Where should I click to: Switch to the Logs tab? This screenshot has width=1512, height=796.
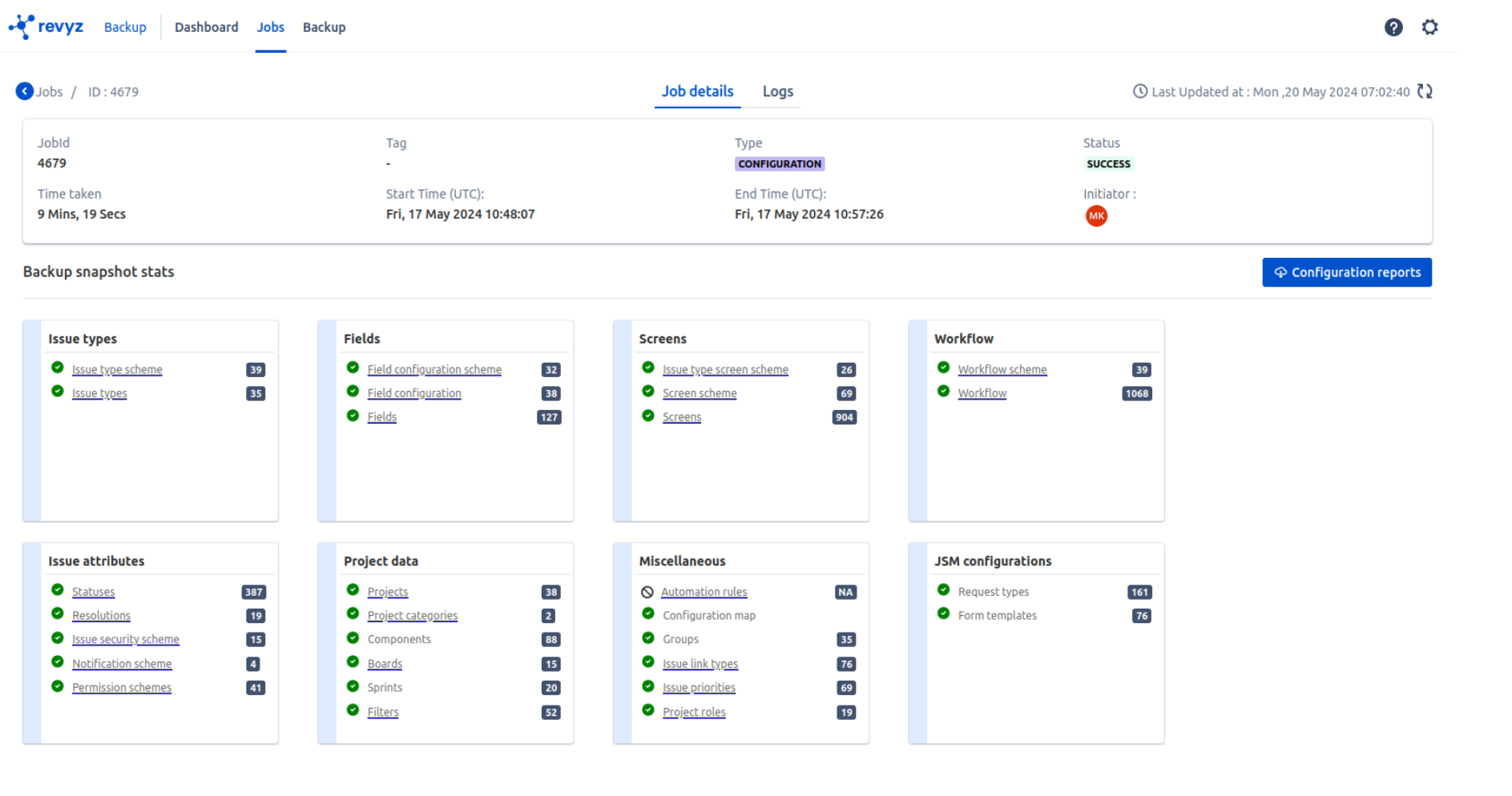pos(777,91)
